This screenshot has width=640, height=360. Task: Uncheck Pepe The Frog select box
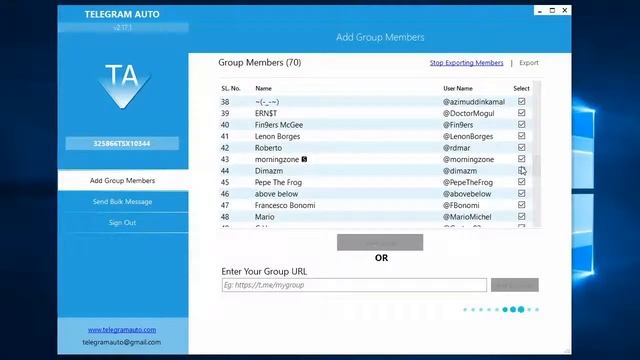(521, 182)
